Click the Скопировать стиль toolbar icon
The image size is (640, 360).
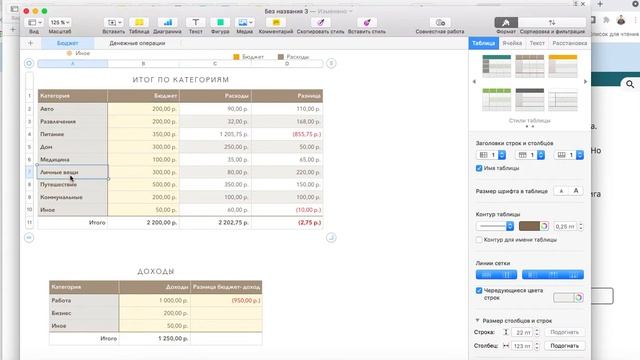320,22
